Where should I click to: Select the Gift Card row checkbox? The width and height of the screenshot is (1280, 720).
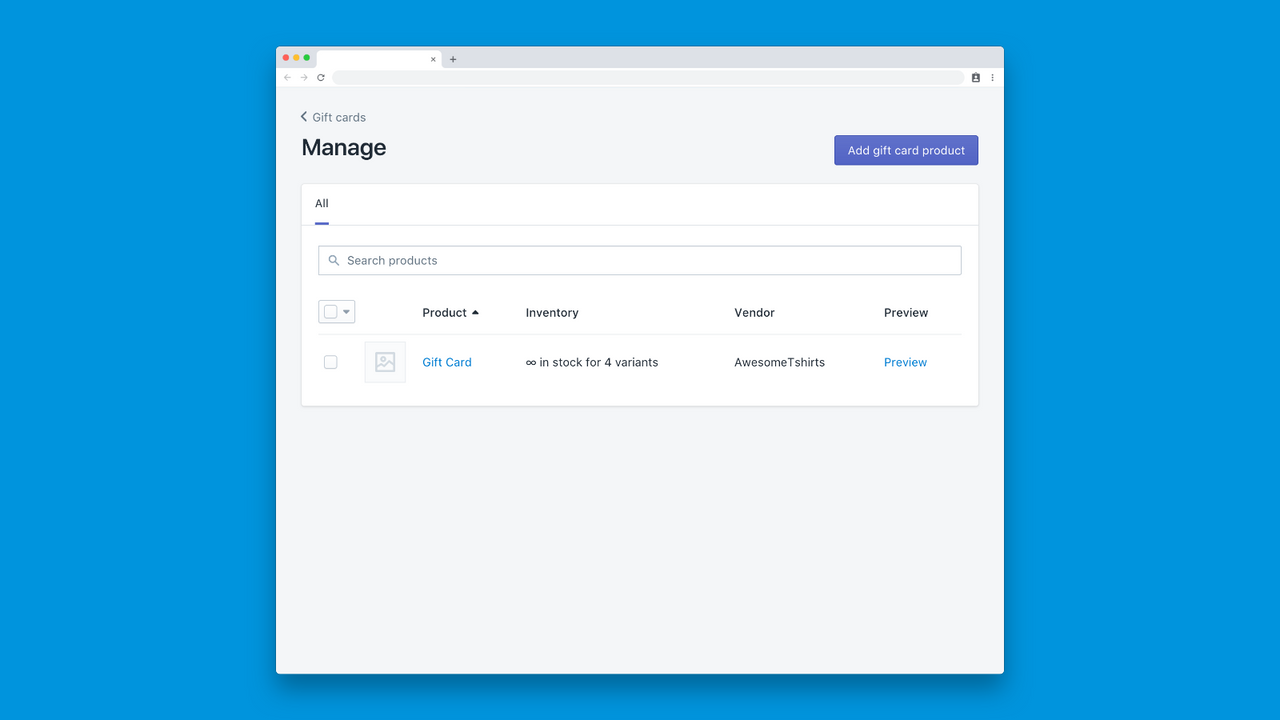(x=330, y=362)
